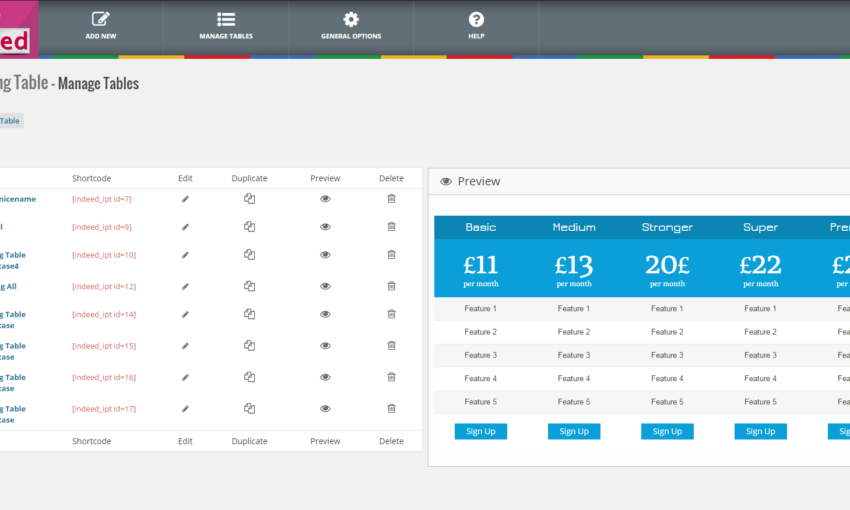
Task: Click Sign Up under the Basic plan
Action: tap(481, 432)
